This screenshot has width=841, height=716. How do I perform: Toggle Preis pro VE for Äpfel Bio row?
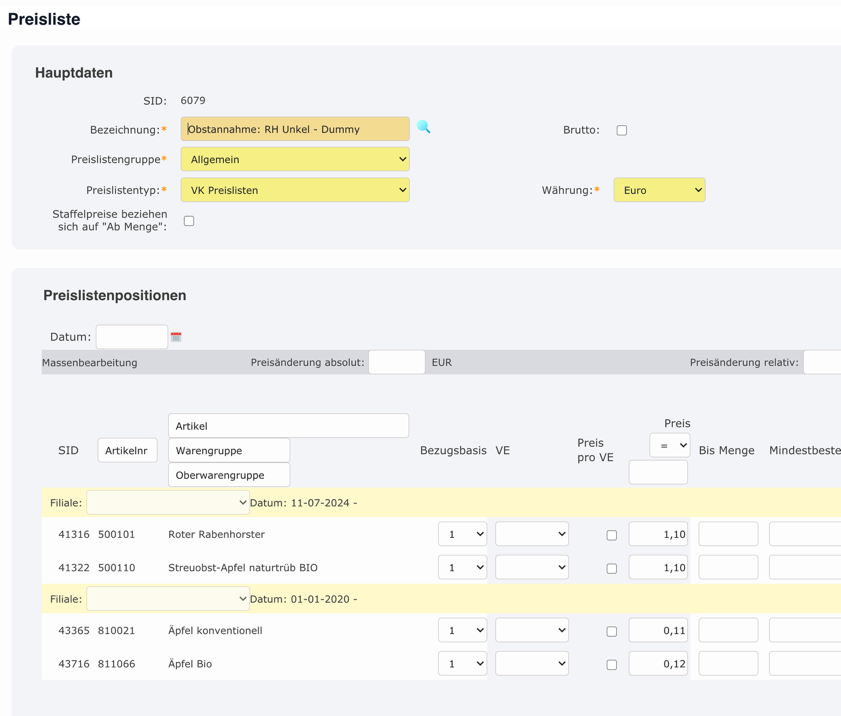tap(611, 663)
